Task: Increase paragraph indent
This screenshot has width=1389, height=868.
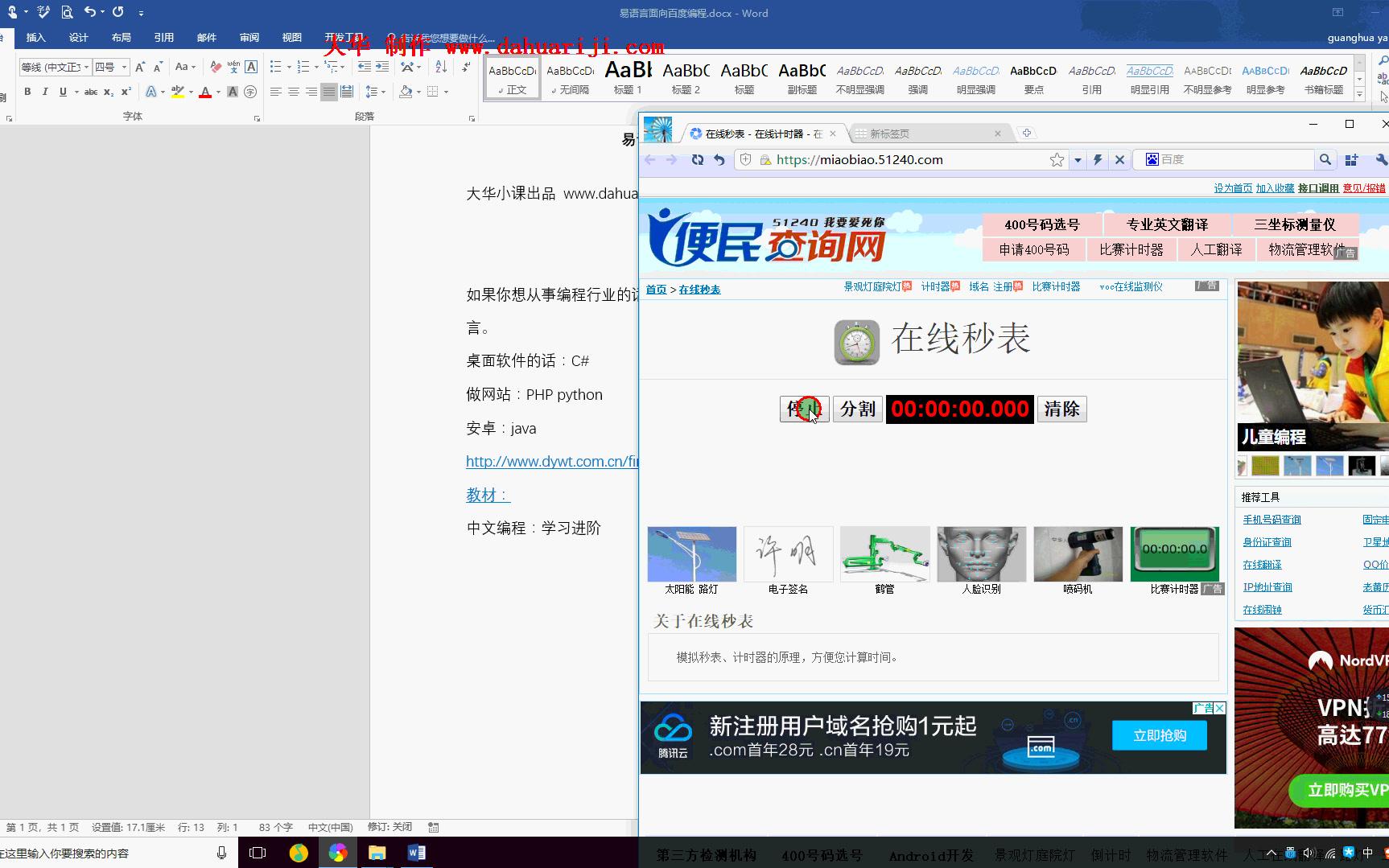Action: click(382, 67)
